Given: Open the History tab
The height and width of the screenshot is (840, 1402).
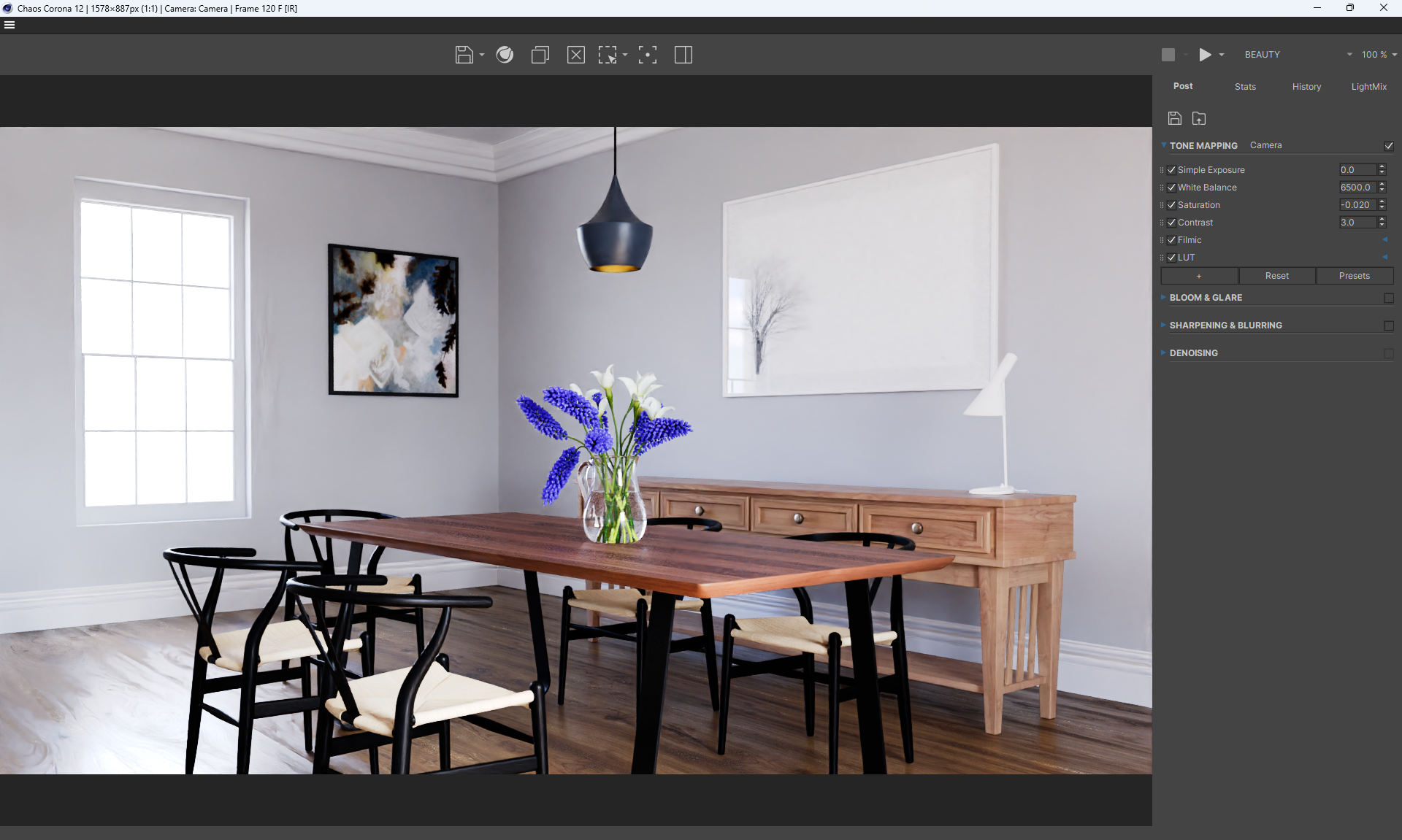Looking at the screenshot, I should [1306, 87].
